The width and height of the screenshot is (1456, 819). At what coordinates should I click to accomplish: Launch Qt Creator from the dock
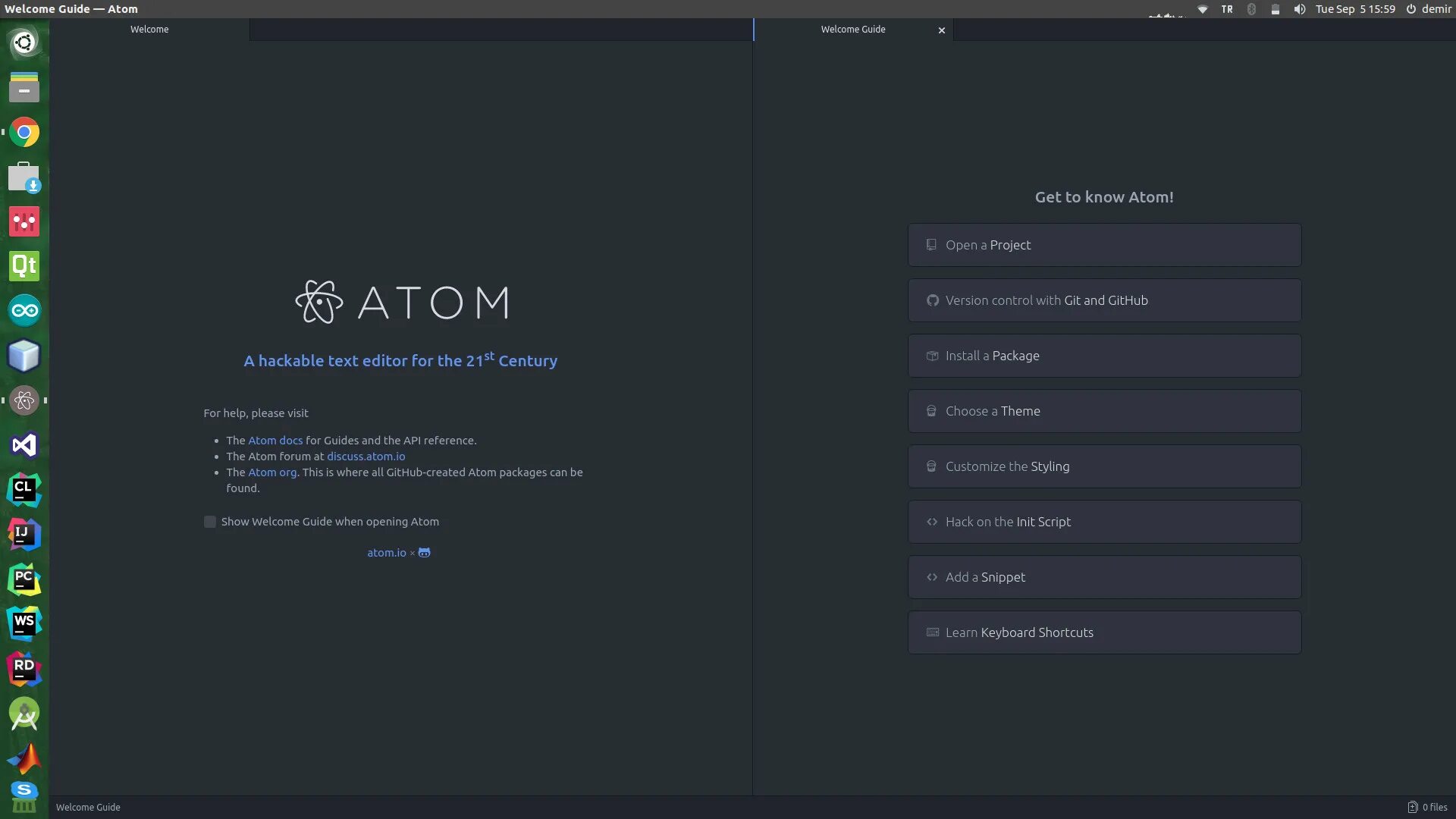[x=24, y=266]
